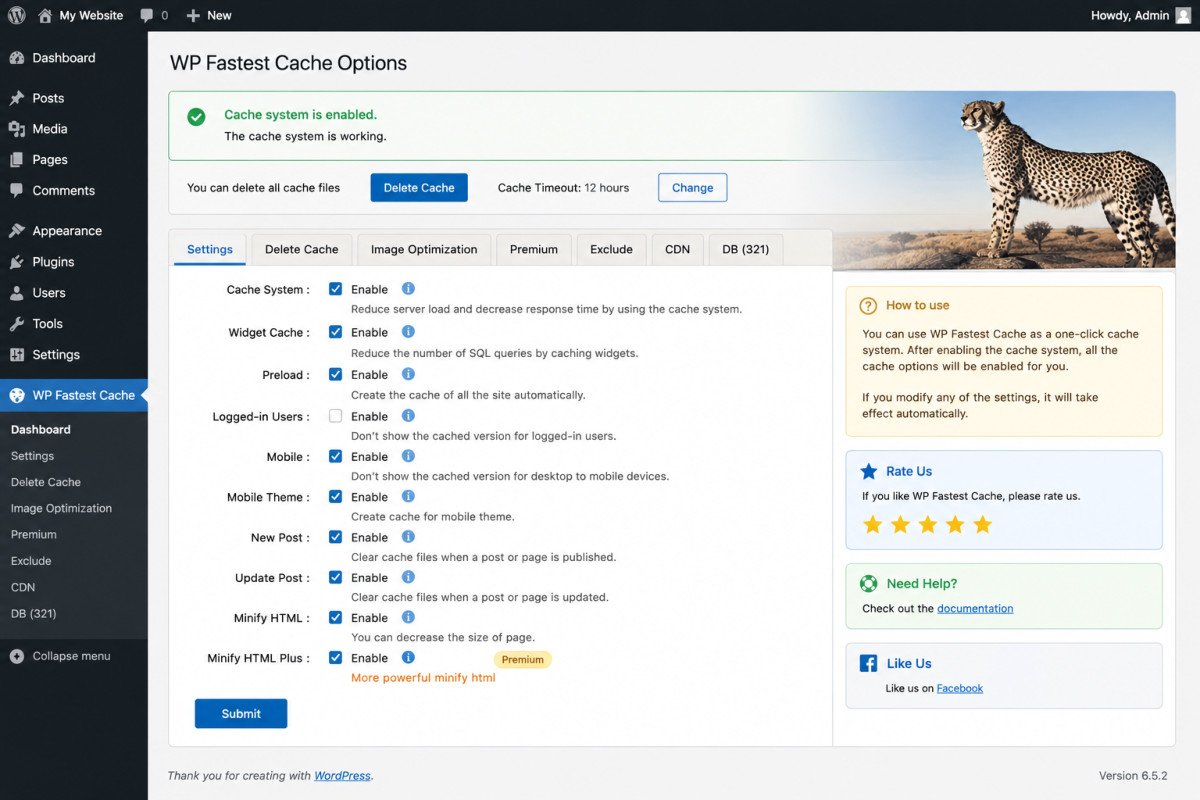The height and width of the screenshot is (800, 1200).
Task: Toggle the Update Post checkbox
Action: coord(336,577)
